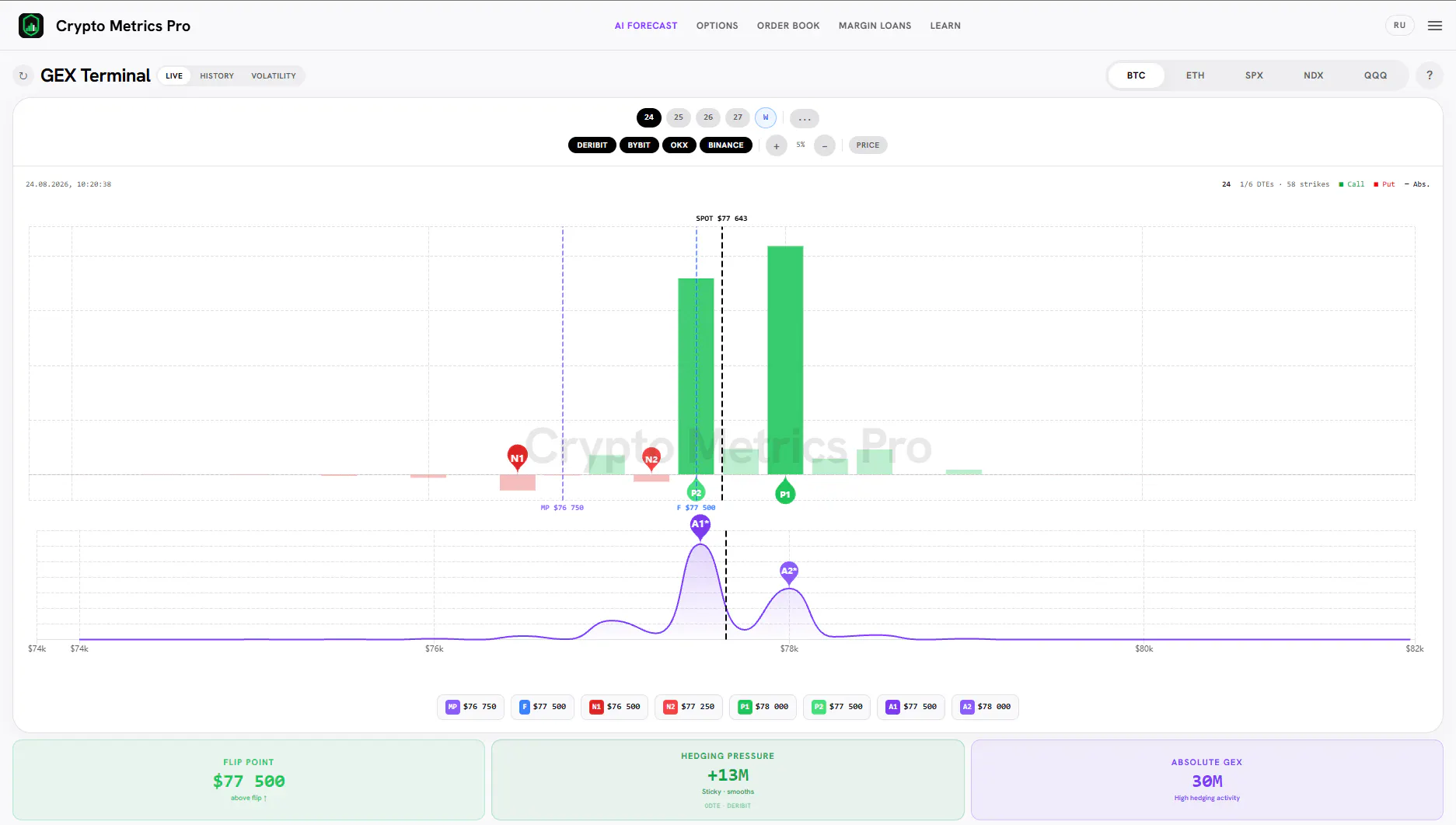Viewport: 1456px width, 825px height.
Task: Select expiry date 25
Action: [x=679, y=117]
